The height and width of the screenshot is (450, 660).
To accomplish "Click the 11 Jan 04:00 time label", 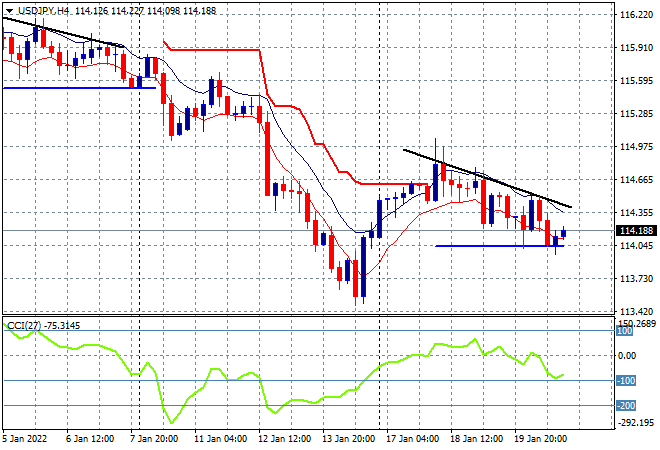I will (220, 439).
